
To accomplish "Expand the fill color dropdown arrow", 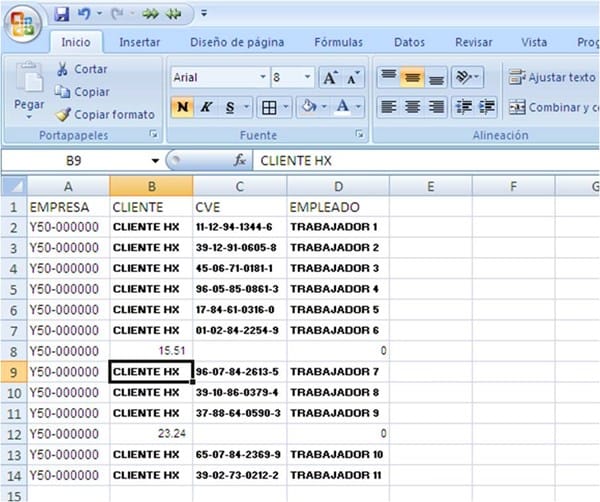I will (324, 107).
